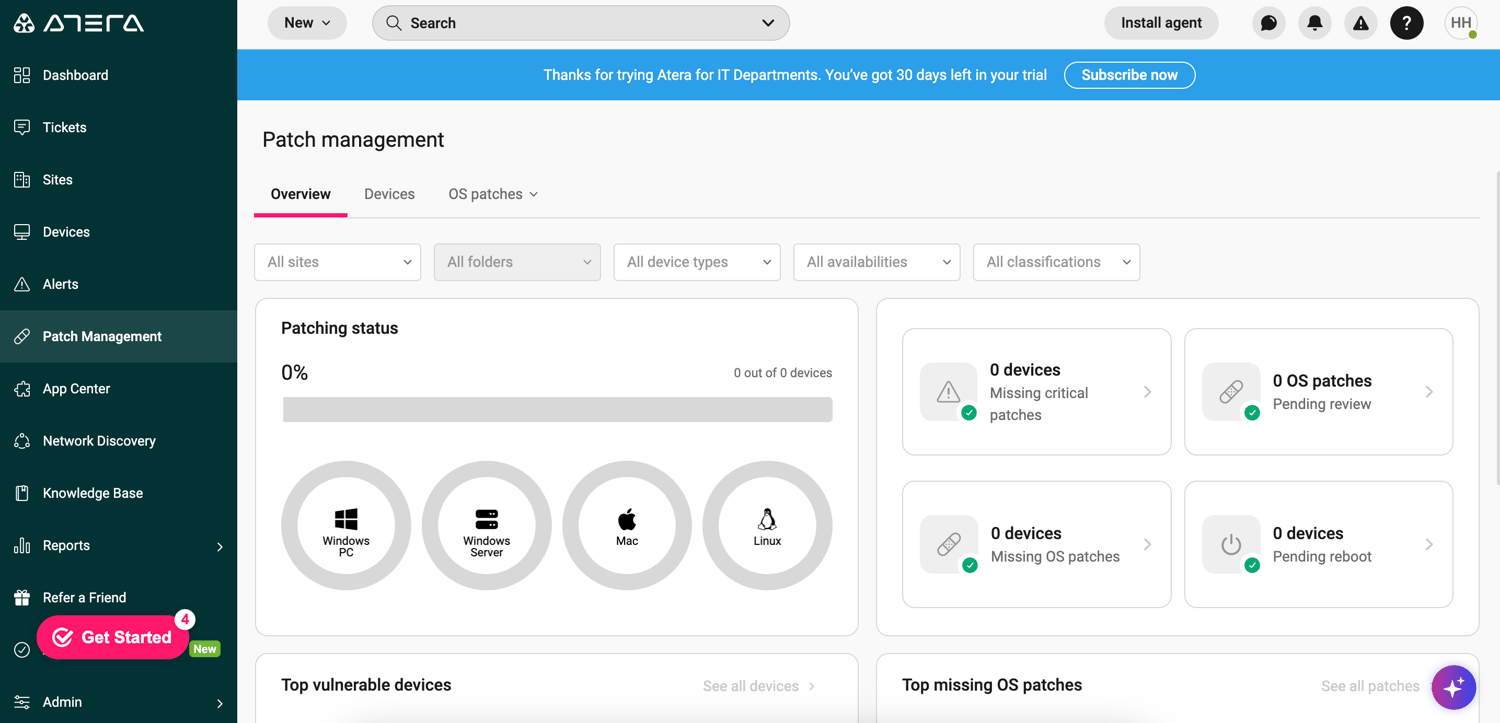Click the Install agent button
This screenshot has width=1500, height=723.
coord(1161,23)
